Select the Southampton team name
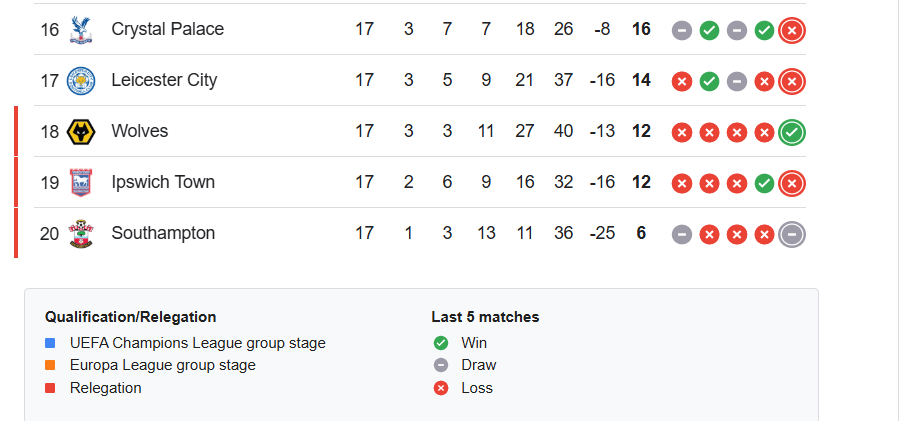Image resolution: width=899 pixels, height=421 pixels. (163, 234)
